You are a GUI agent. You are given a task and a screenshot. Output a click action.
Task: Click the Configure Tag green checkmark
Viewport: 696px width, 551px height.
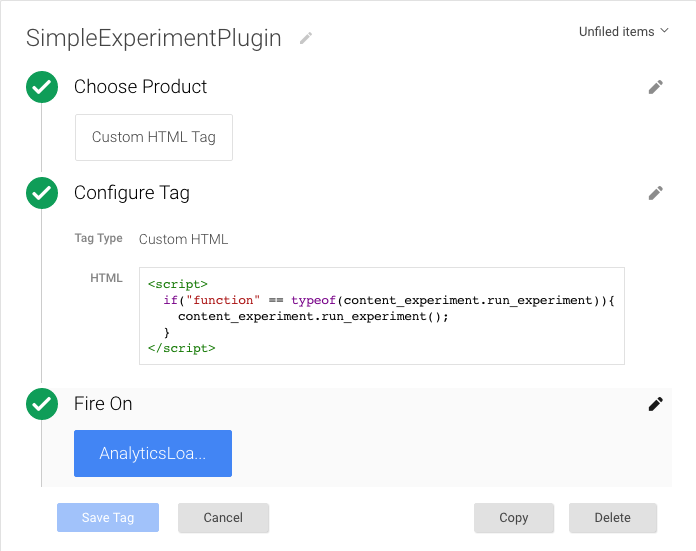tap(42, 193)
